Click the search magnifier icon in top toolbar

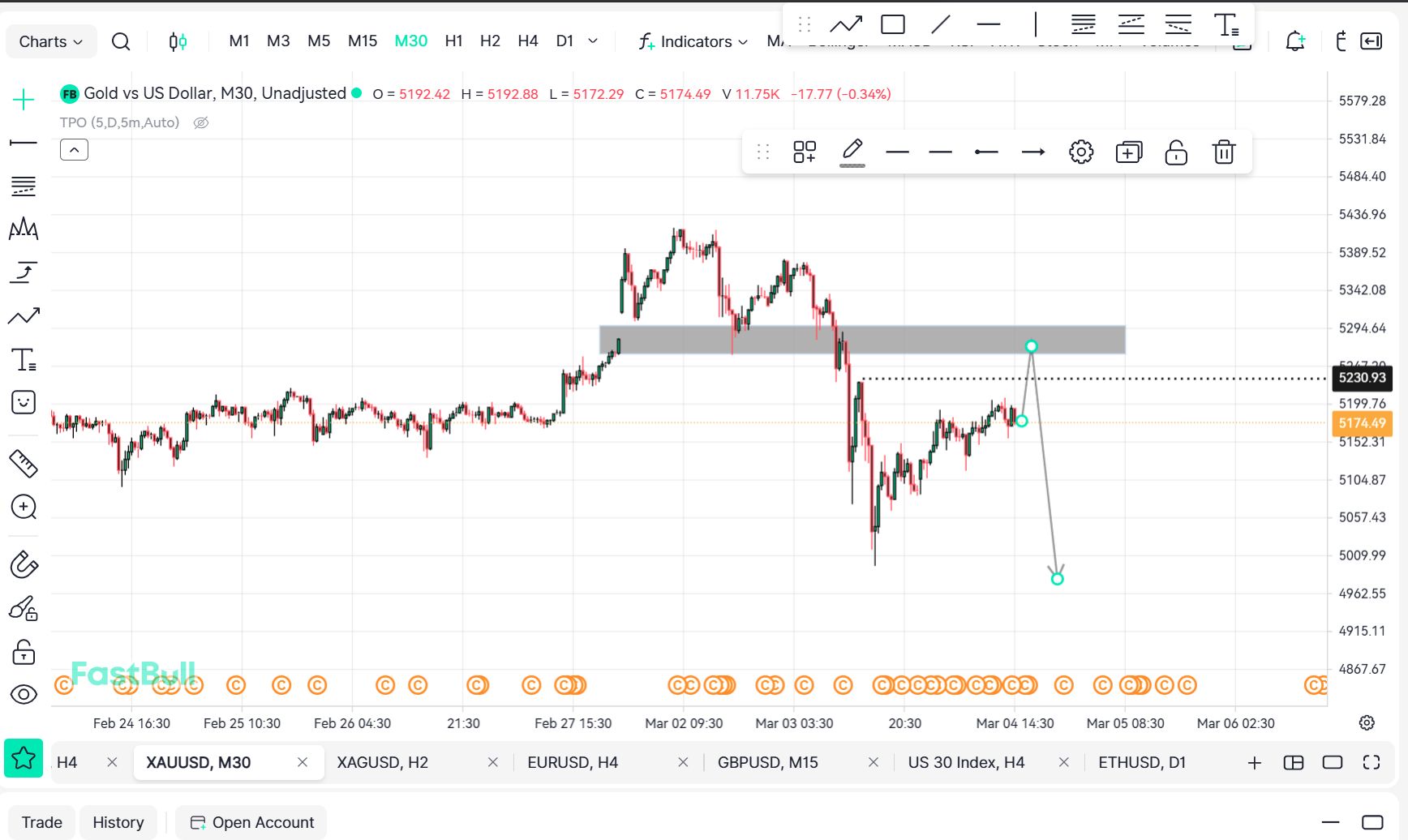(x=121, y=41)
